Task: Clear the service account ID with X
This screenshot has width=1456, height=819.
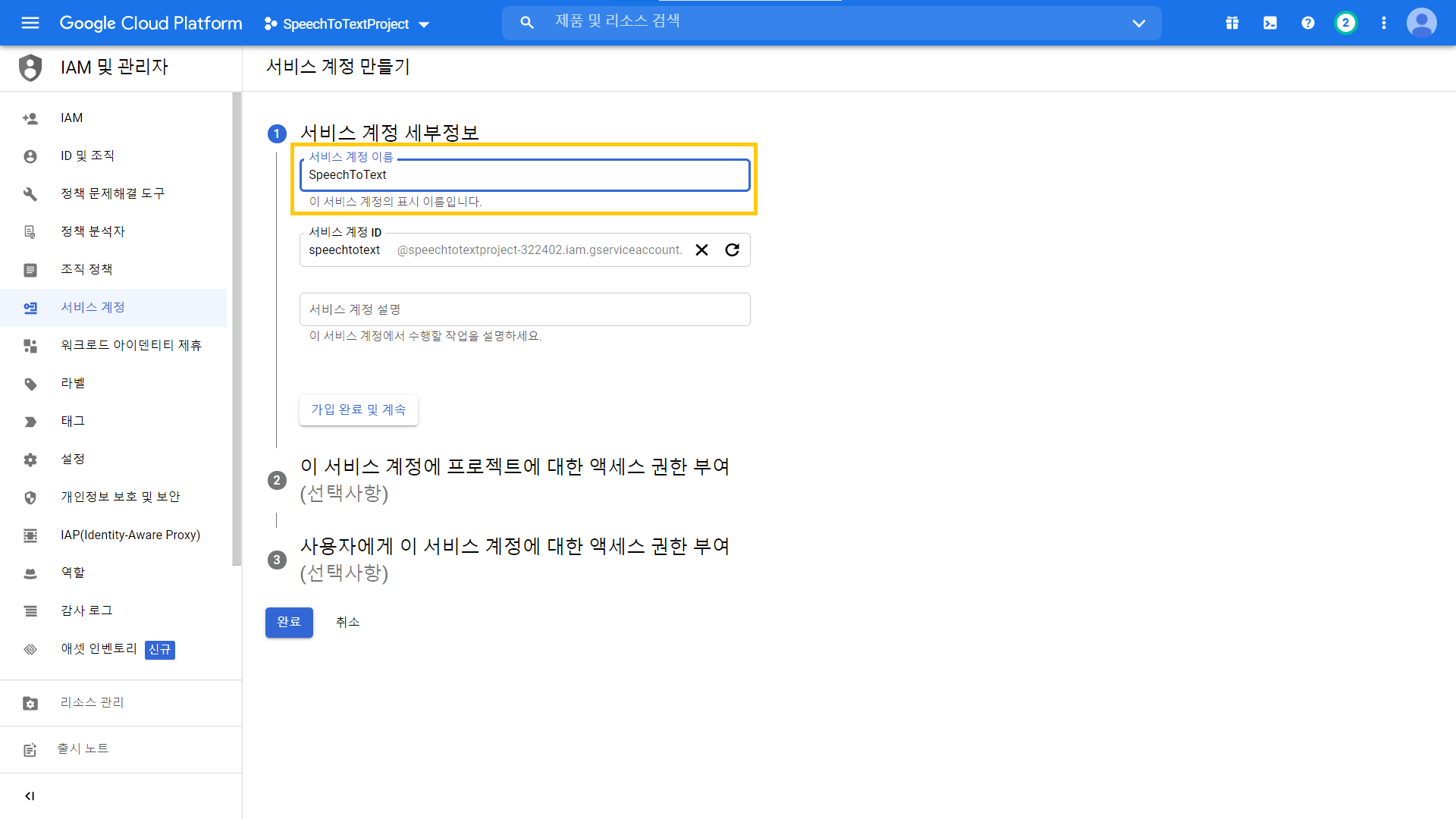Action: coord(701,250)
